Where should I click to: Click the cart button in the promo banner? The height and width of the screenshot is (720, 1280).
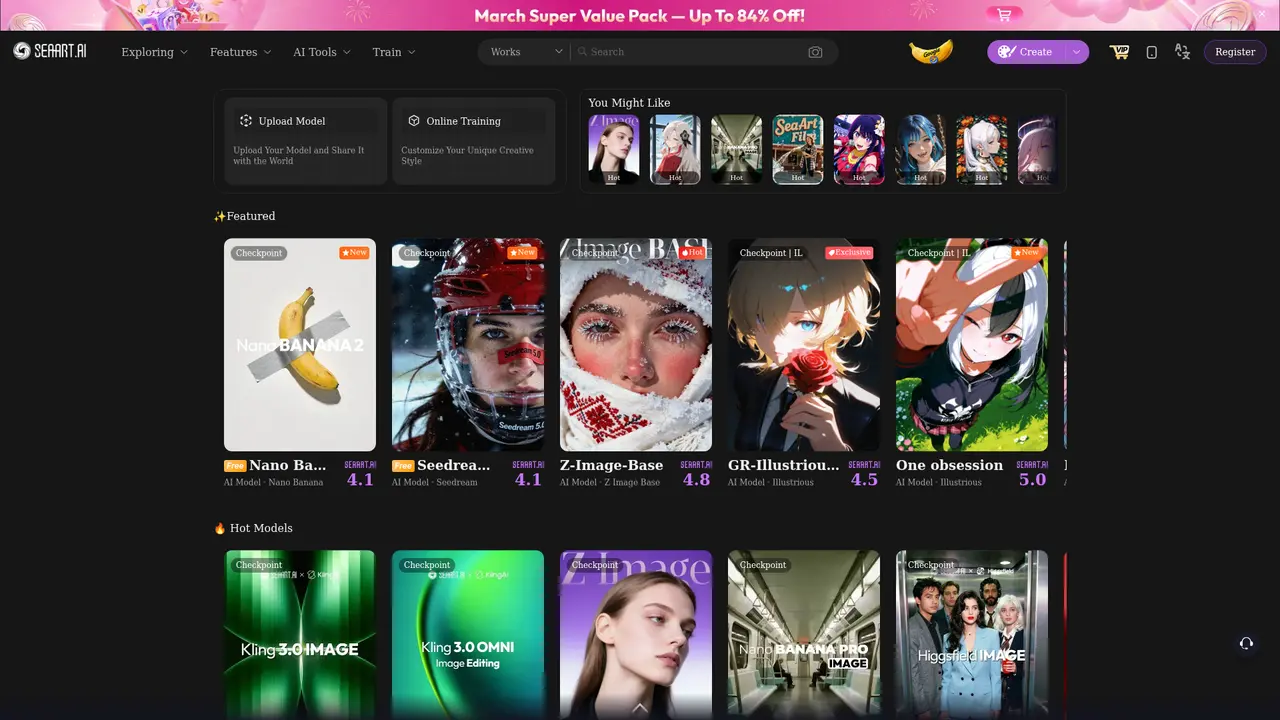pos(1004,15)
